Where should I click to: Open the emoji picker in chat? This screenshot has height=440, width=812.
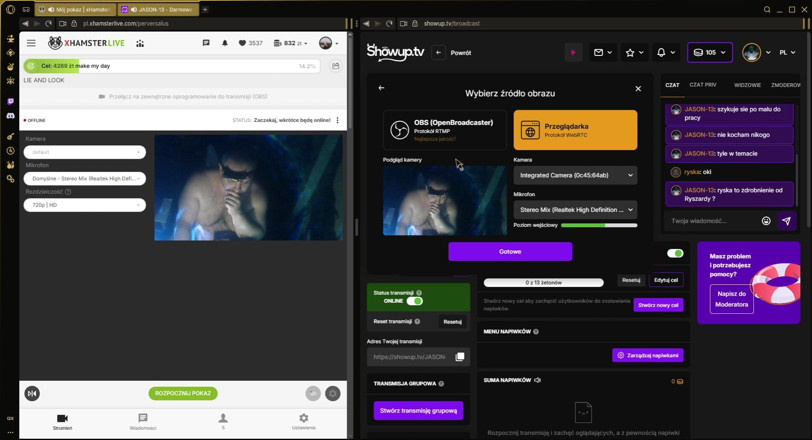tap(766, 221)
